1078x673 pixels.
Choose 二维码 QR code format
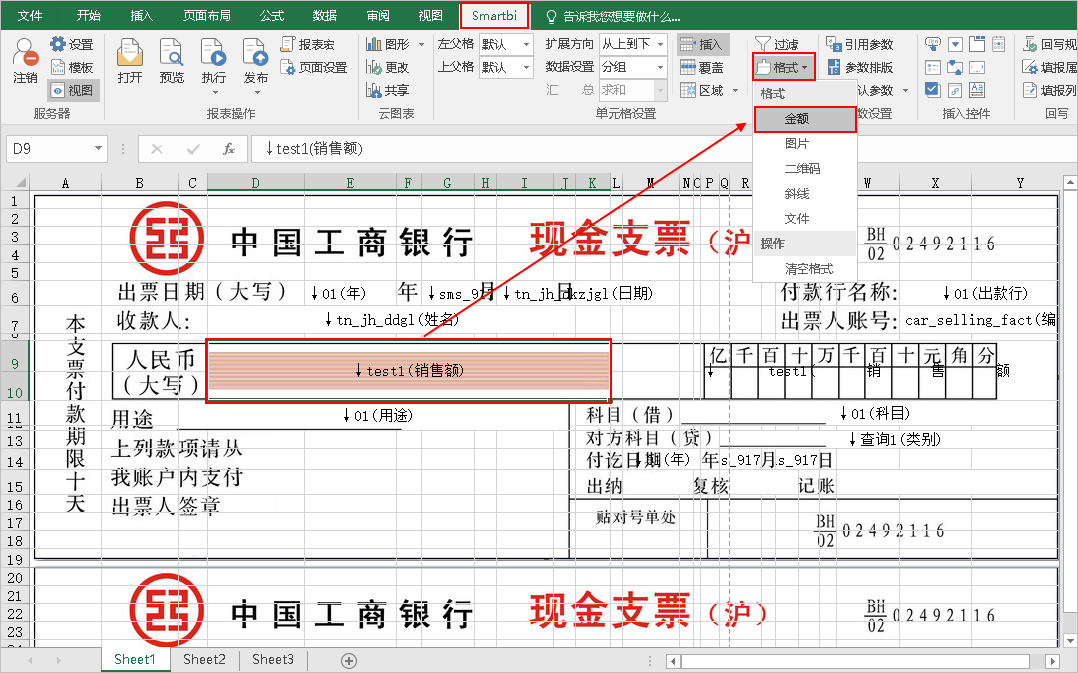tap(805, 168)
